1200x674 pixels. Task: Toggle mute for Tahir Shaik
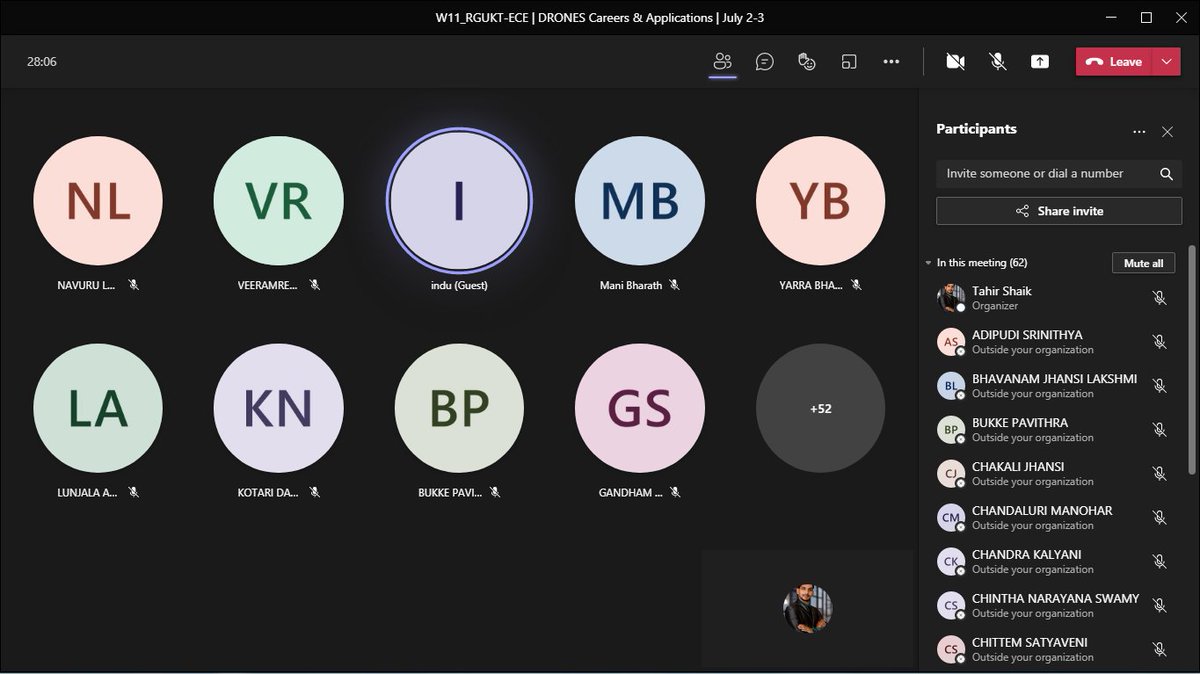[1159, 298]
